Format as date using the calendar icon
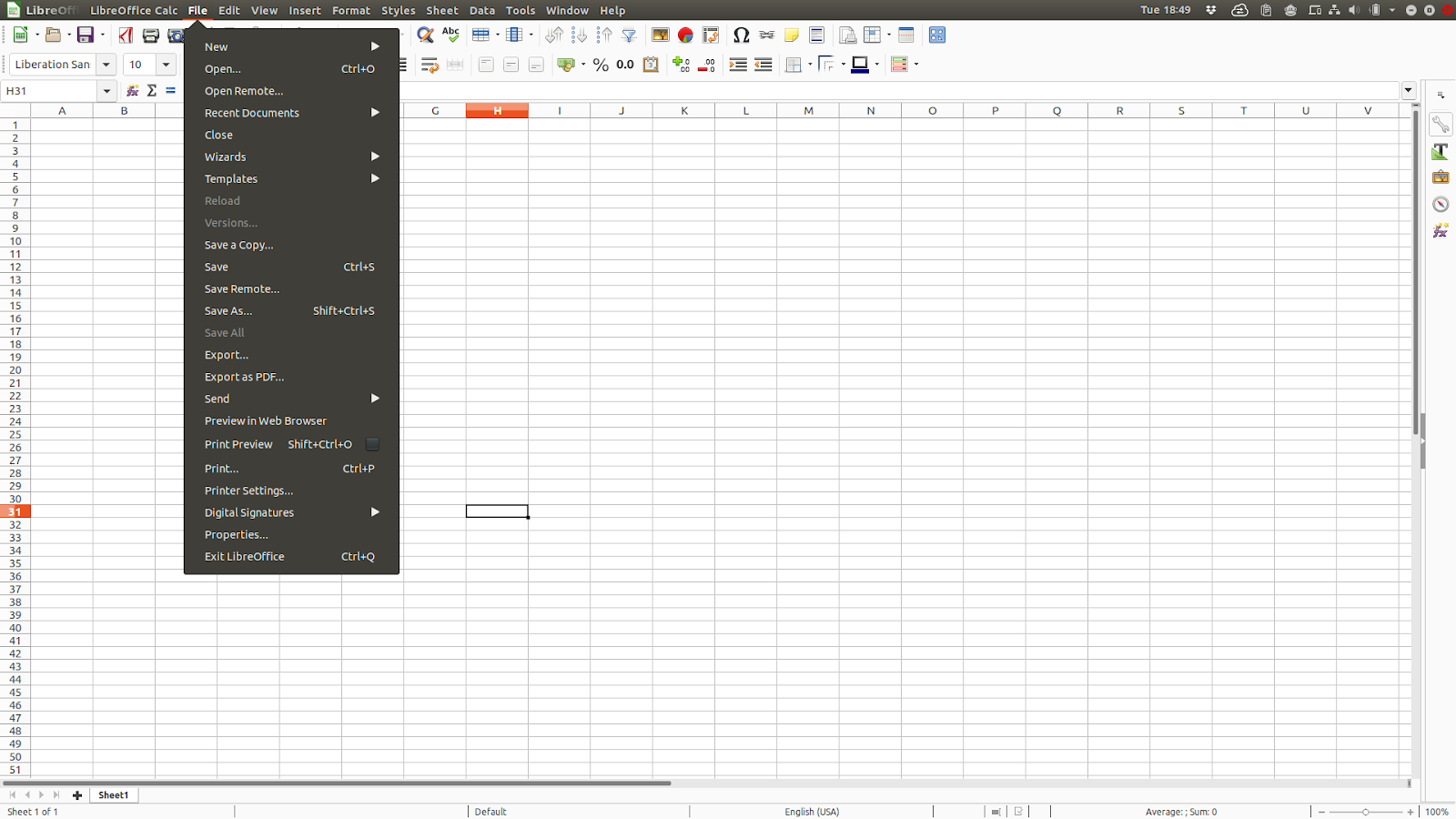The image size is (1456, 819). [x=651, y=65]
